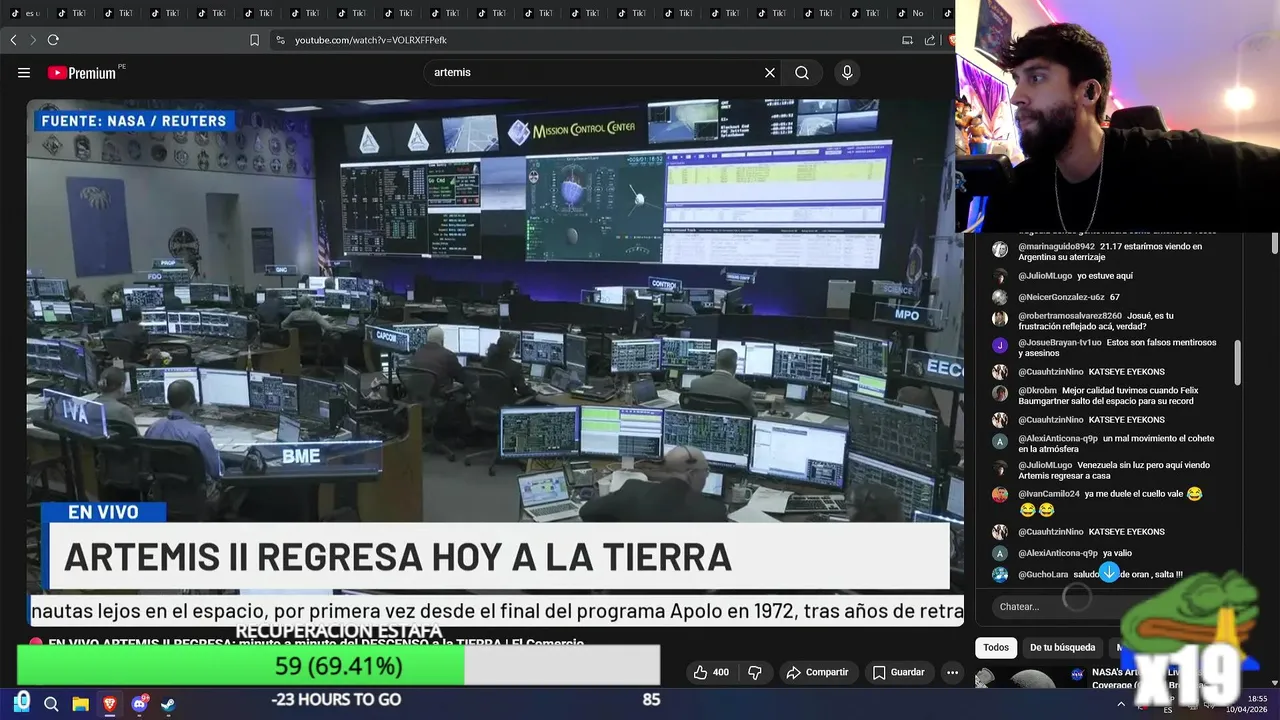Screen dimensions: 1280x720
Task: Click the address bar URL youtube.com/watch
Action: point(371,40)
